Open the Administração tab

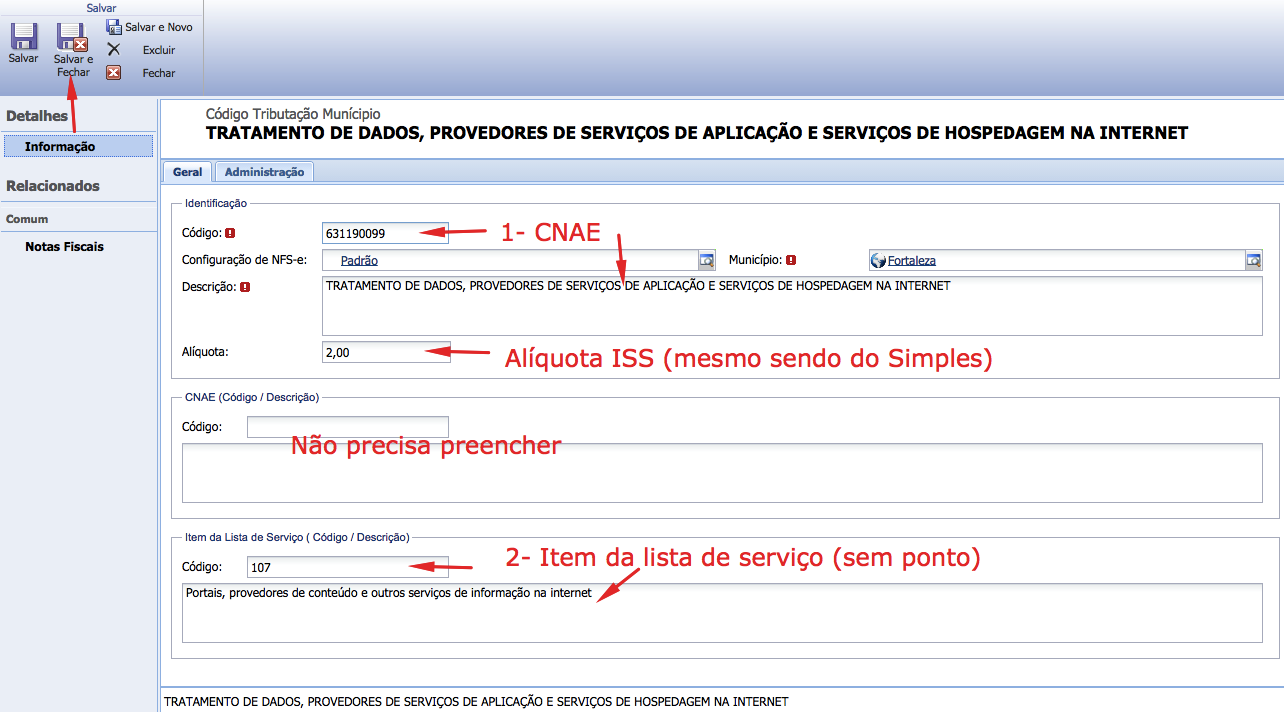pos(264,172)
